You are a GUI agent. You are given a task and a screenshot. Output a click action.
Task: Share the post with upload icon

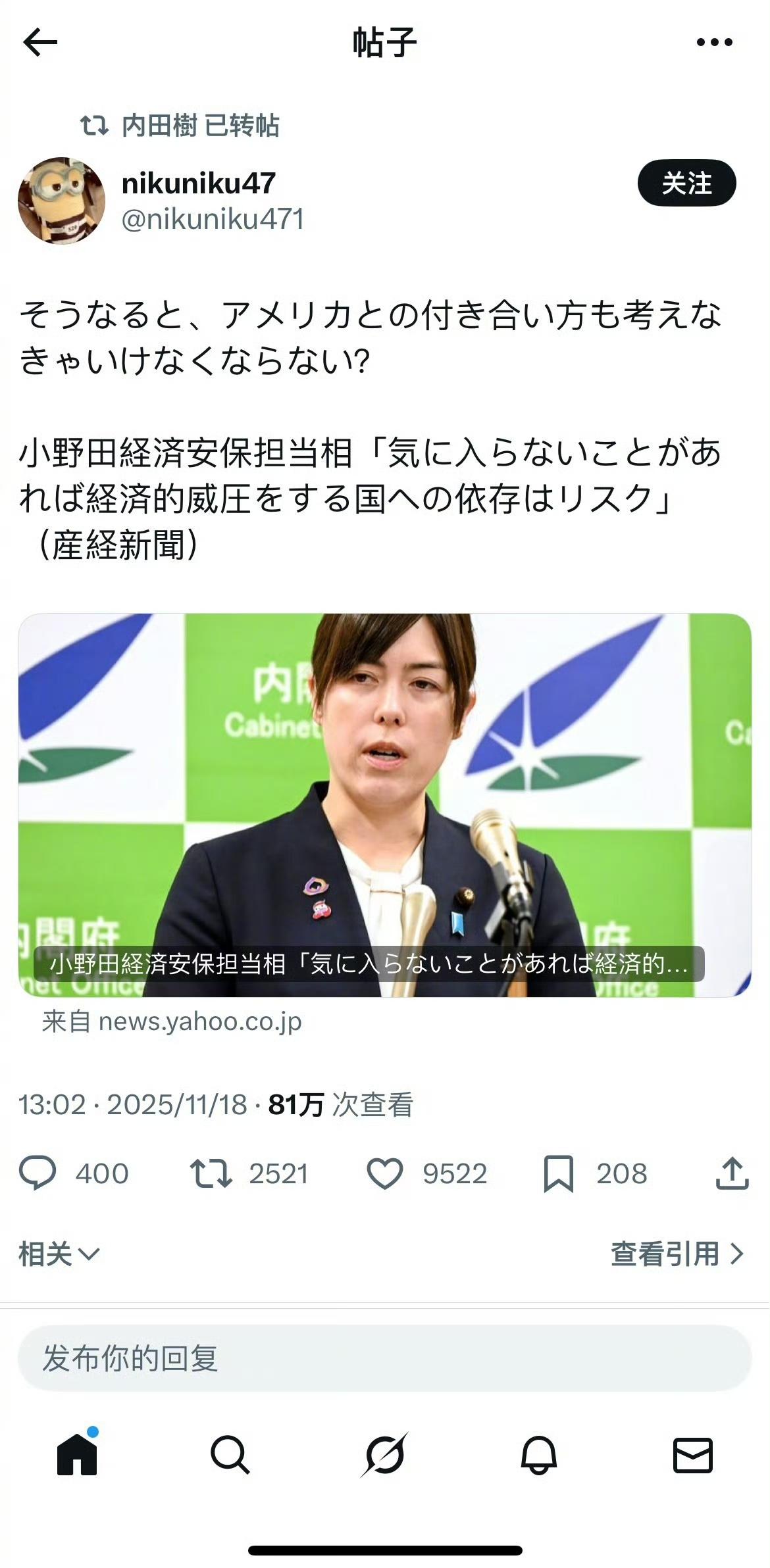tap(732, 1173)
